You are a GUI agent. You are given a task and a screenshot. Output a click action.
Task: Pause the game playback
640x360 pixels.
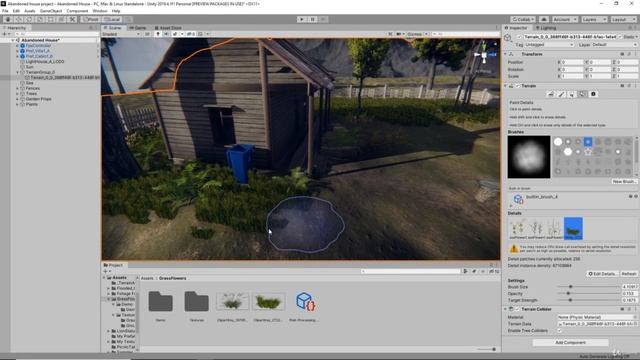(313, 19)
